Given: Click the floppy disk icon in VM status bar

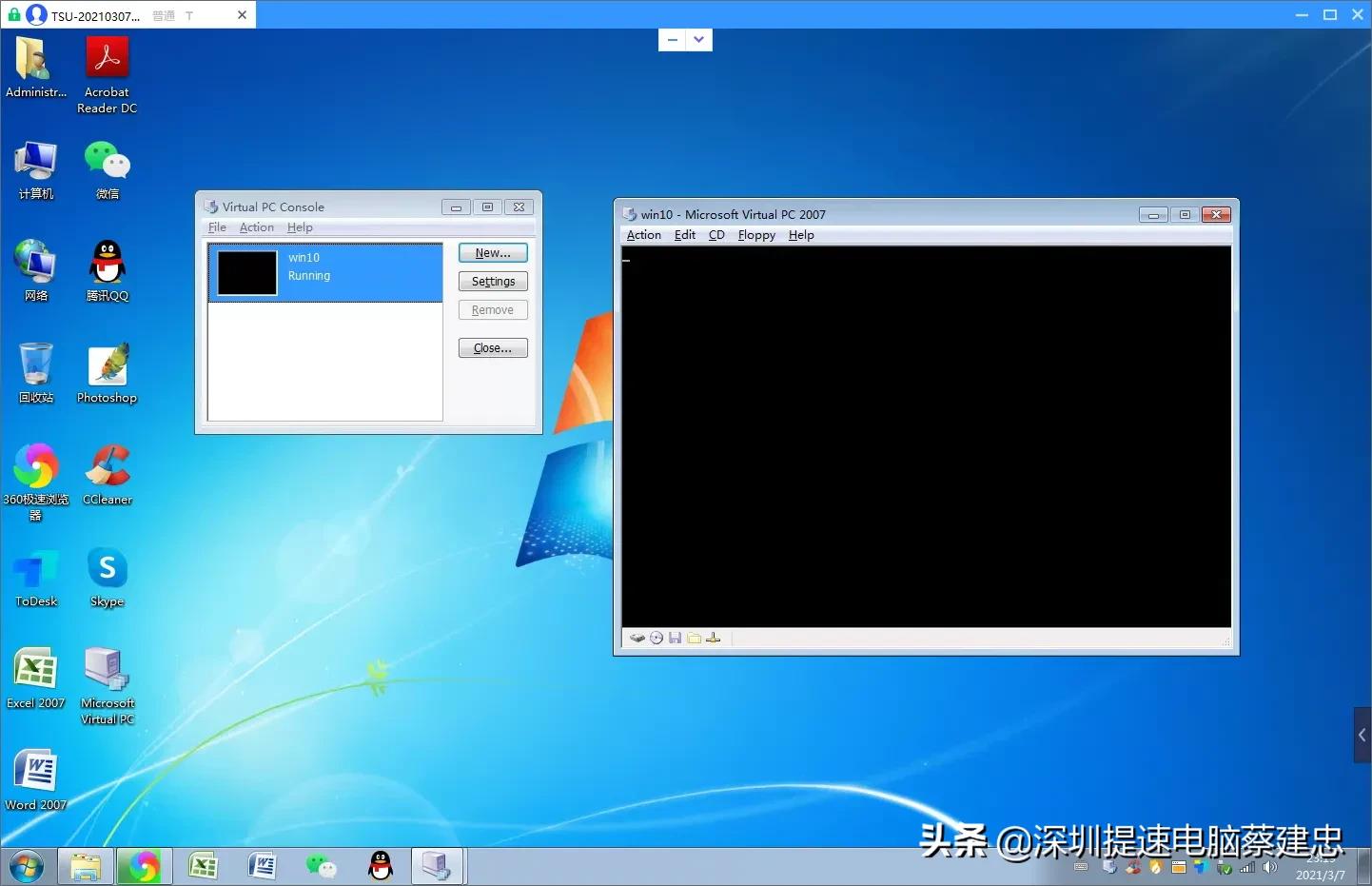Looking at the screenshot, I should (x=675, y=639).
